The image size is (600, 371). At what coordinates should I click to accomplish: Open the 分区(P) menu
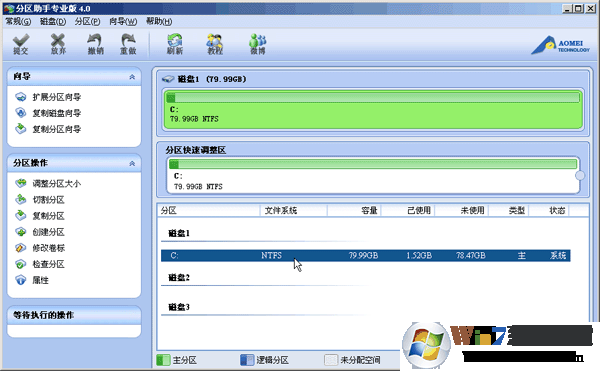pyautogui.click(x=87, y=21)
